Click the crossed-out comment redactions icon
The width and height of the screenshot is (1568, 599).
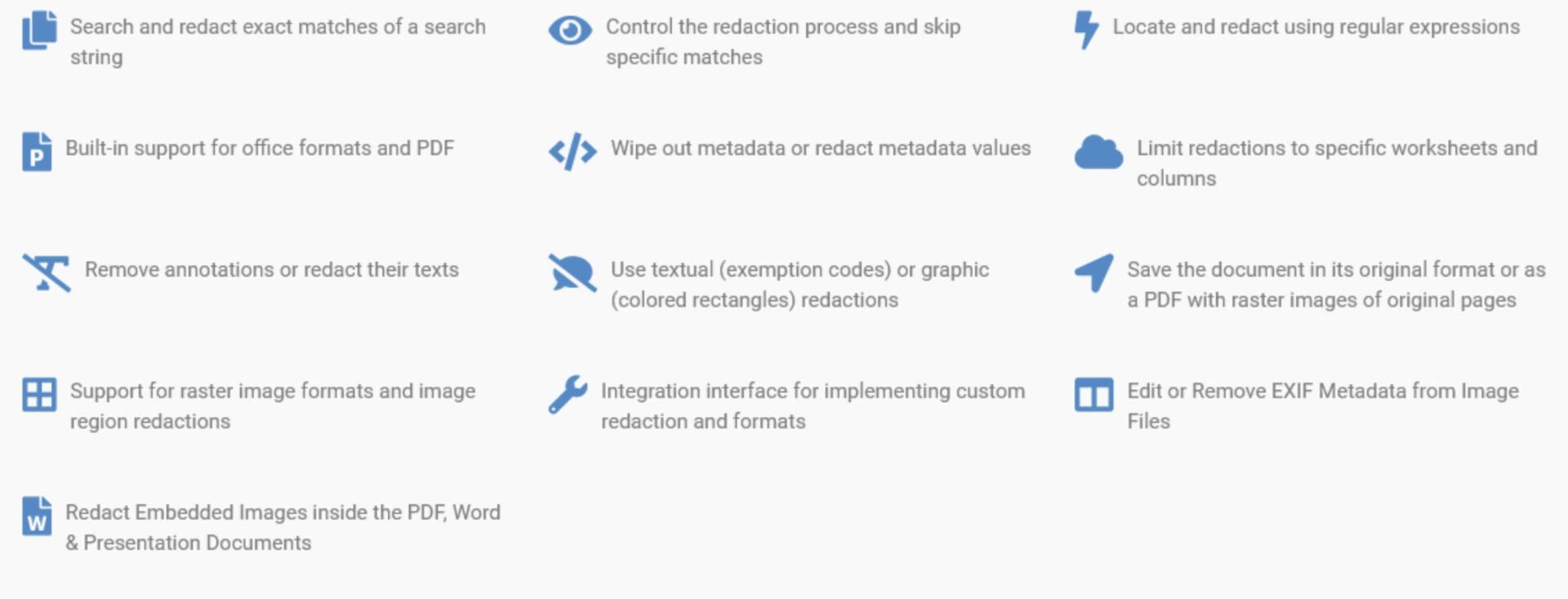point(572,273)
